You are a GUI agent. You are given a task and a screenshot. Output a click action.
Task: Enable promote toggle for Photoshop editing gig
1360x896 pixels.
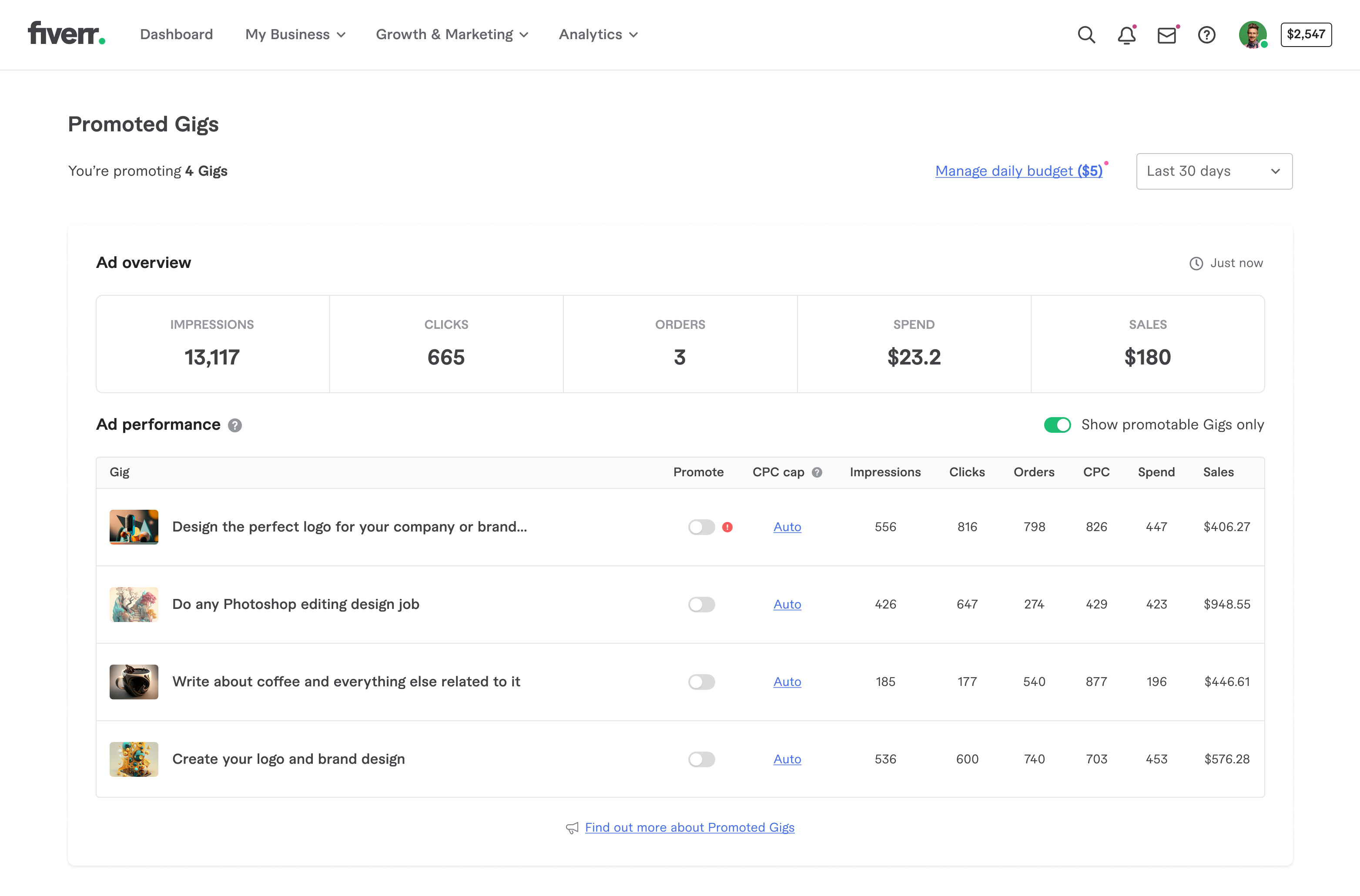[x=701, y=604]
